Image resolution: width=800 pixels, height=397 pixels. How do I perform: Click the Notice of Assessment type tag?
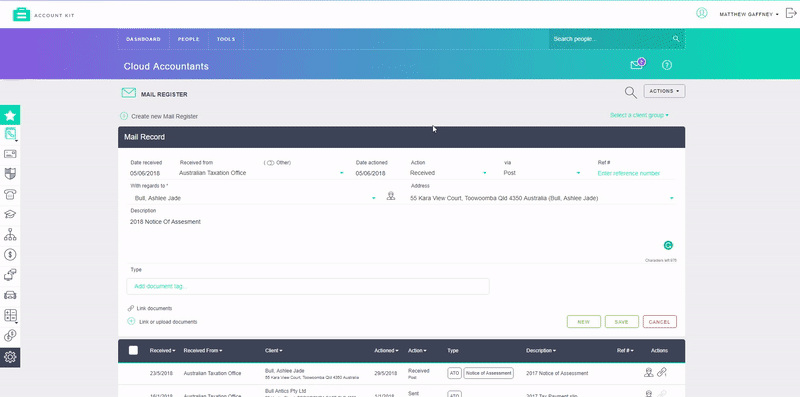[488, 373]
